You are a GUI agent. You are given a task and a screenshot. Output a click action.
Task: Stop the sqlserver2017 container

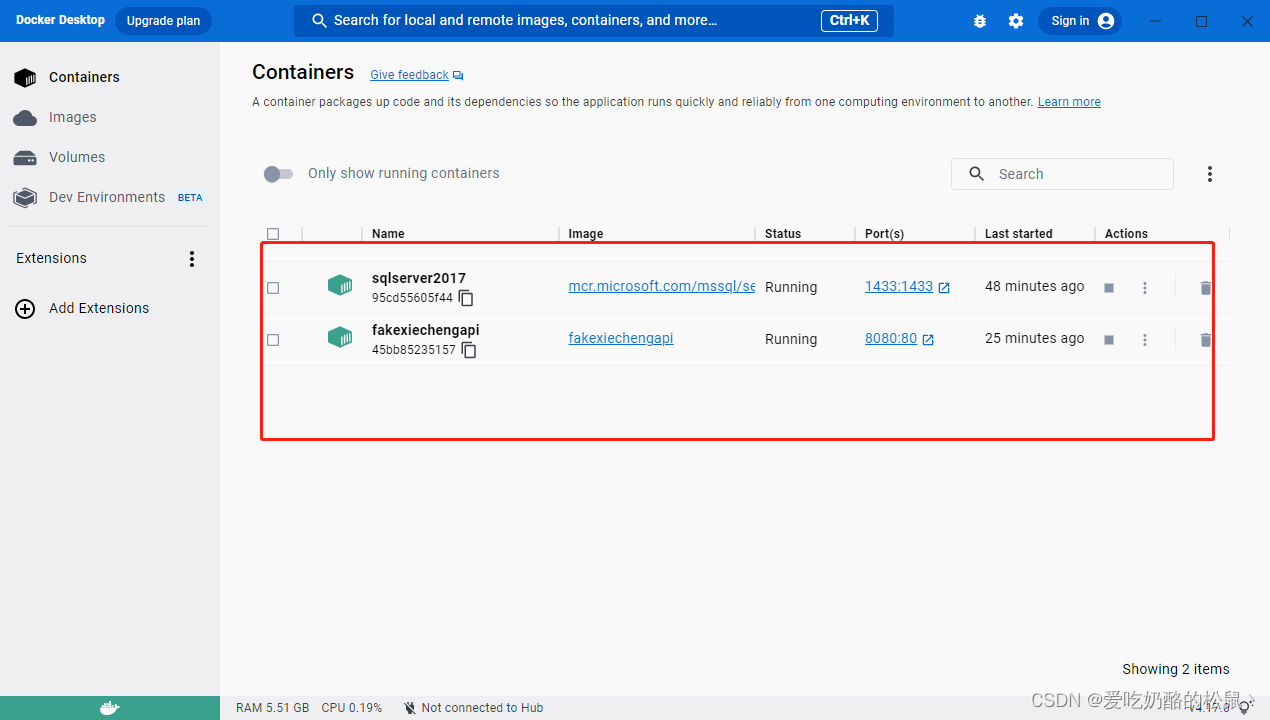pyautogui.click(x=1108, y=288)
